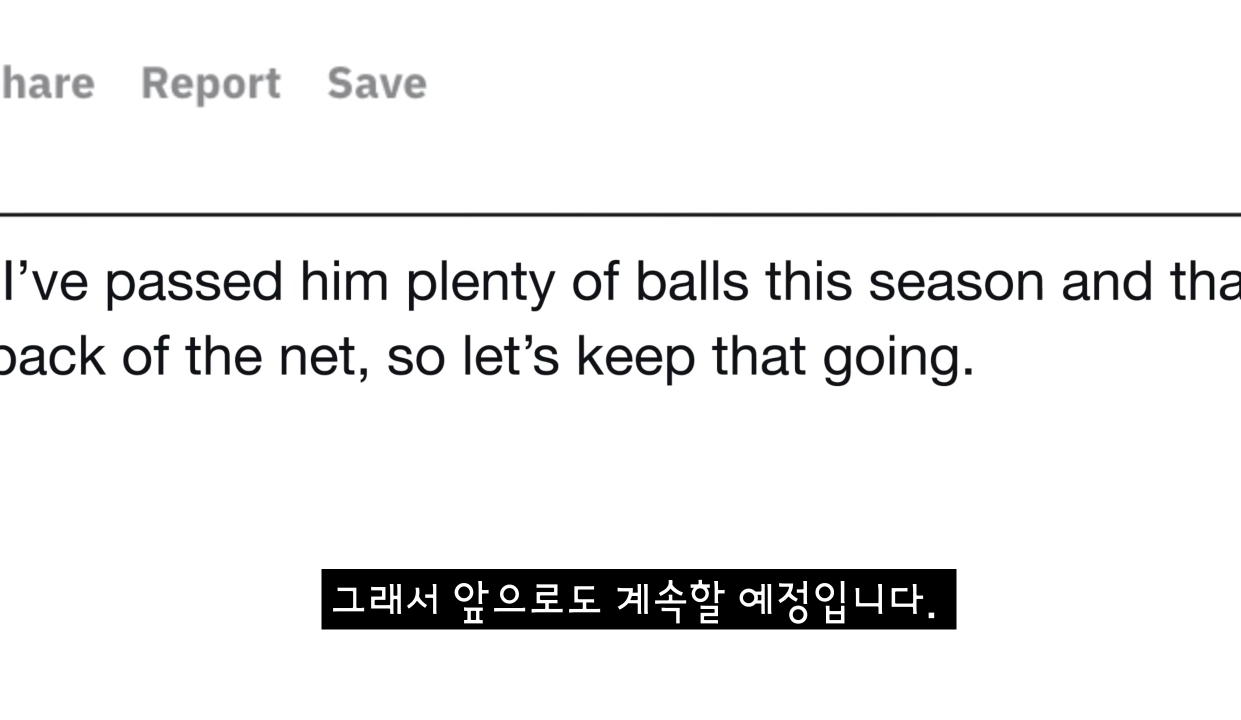
Task: Save this comment
Action: [x=376, y=83]
